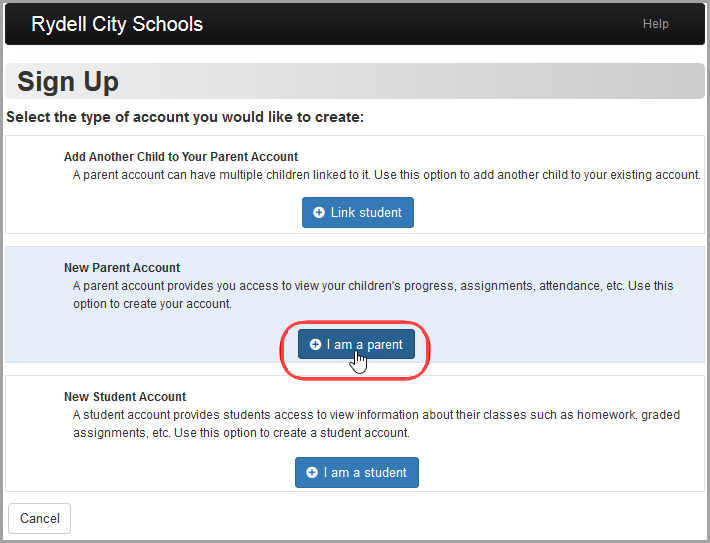
Task: Open the Help link in header
Action: 655,24
